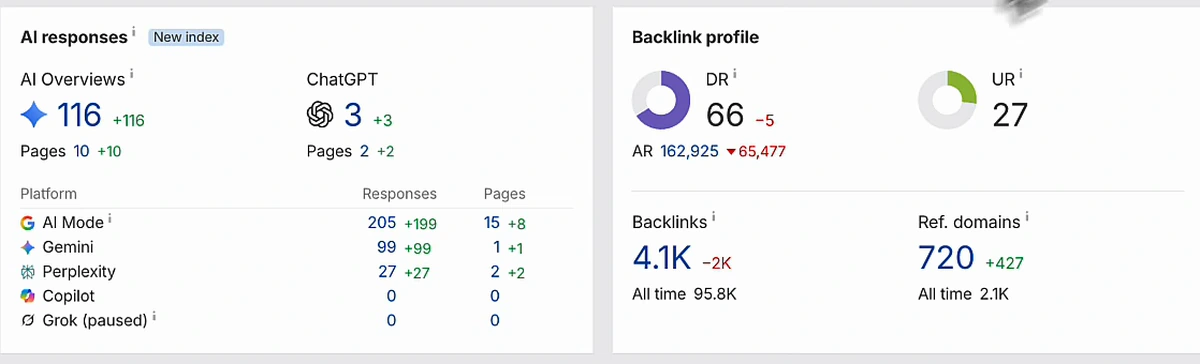The image size is (1200, 364).
Task: Click the ChatGPT logo icon
Action: coord(320,116)
